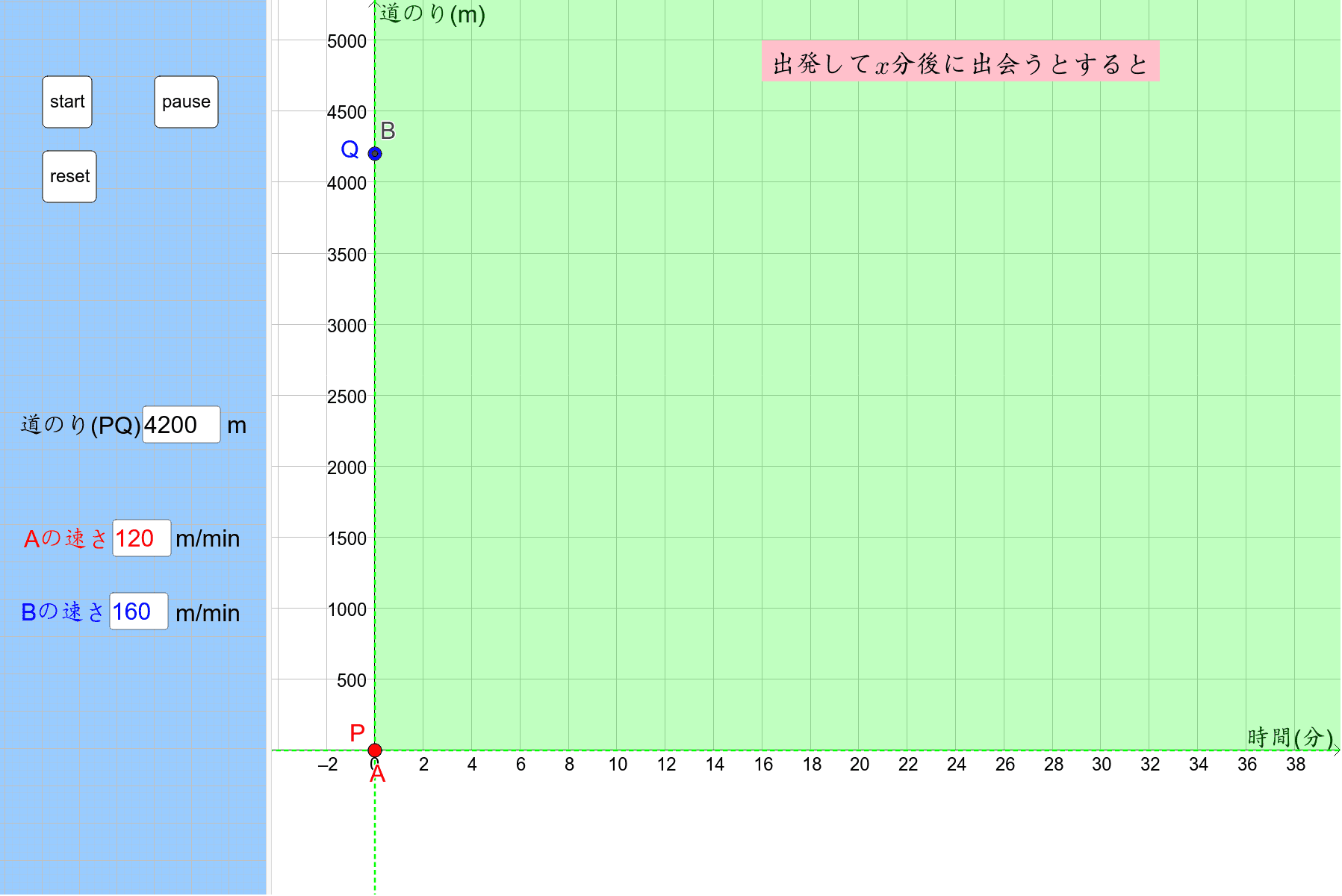Screen dimensions: 1342x896
Task: Click the red Aの速さ label
Action: pos(66,538)
